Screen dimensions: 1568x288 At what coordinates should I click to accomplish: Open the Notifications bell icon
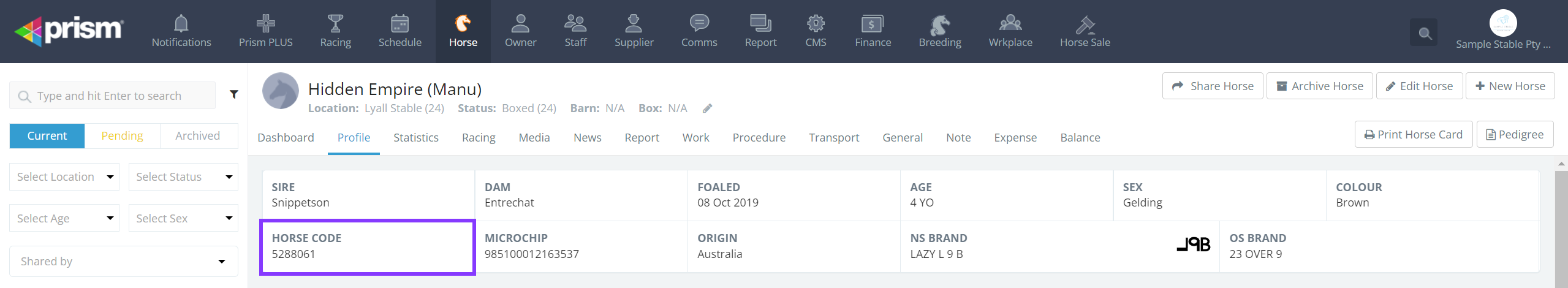tap(181, 24)
